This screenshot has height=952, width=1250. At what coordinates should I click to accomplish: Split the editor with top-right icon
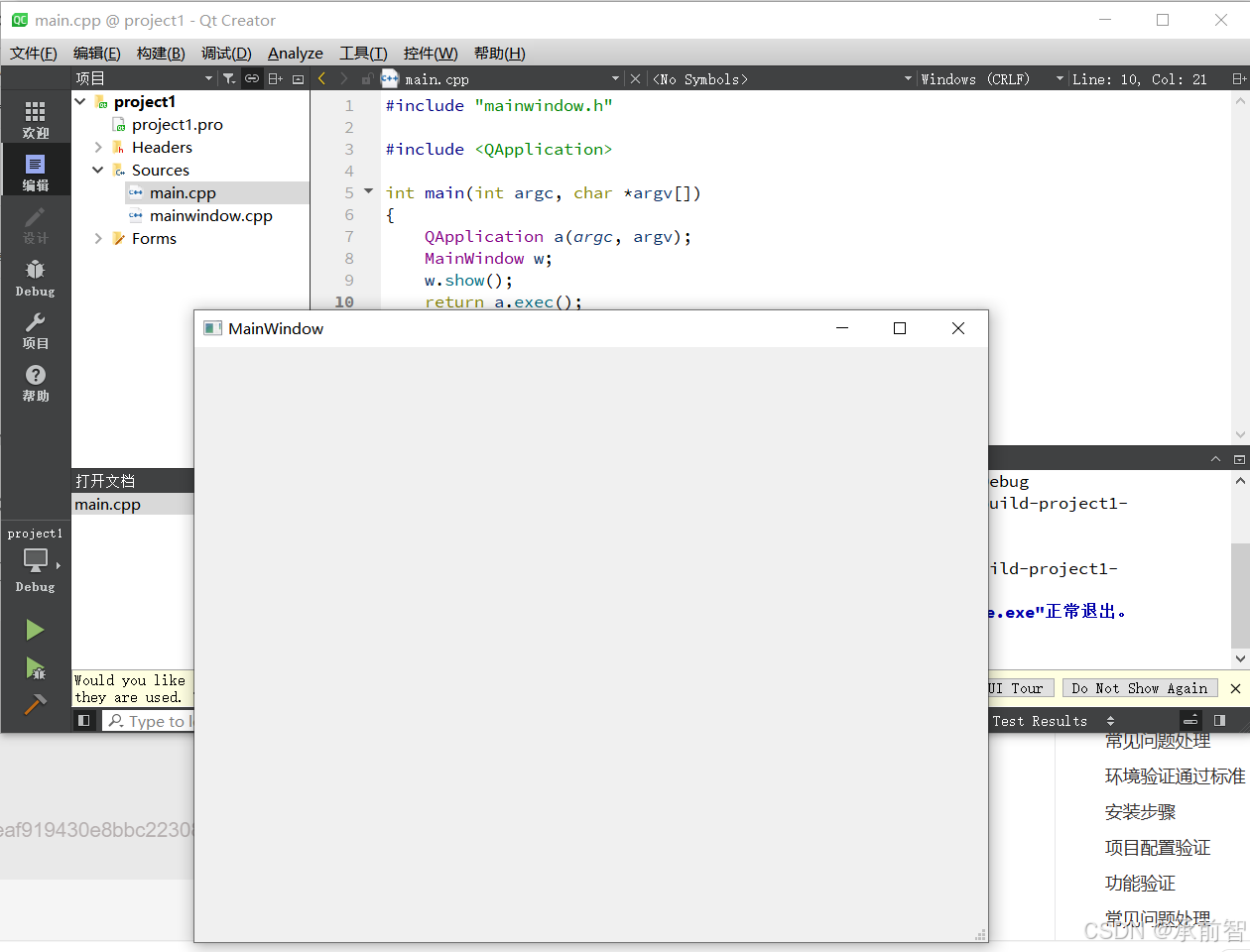point(1238,78)
